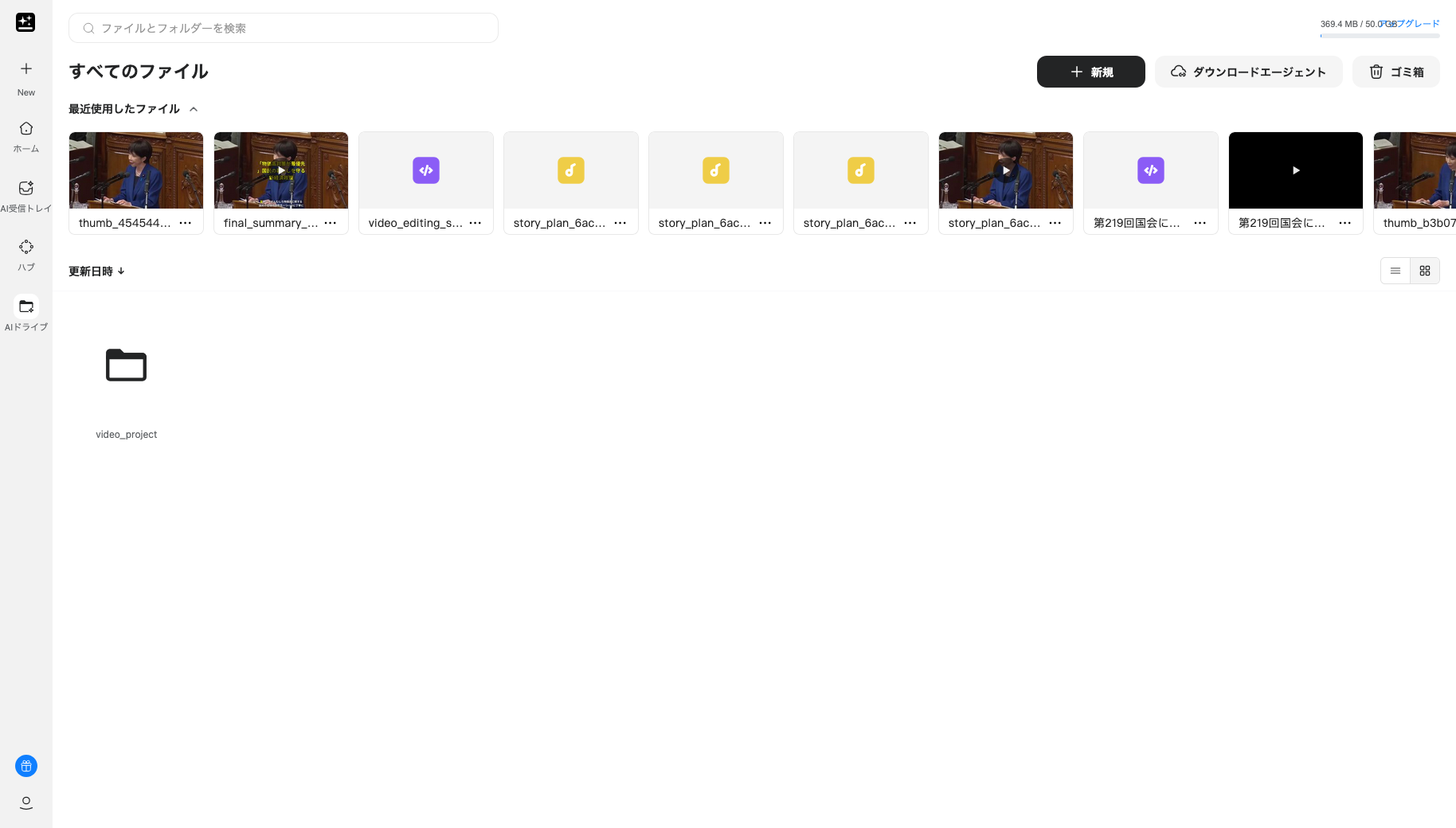Click the 新規 button
1456x828 pixels.
tap(1090, 72)
